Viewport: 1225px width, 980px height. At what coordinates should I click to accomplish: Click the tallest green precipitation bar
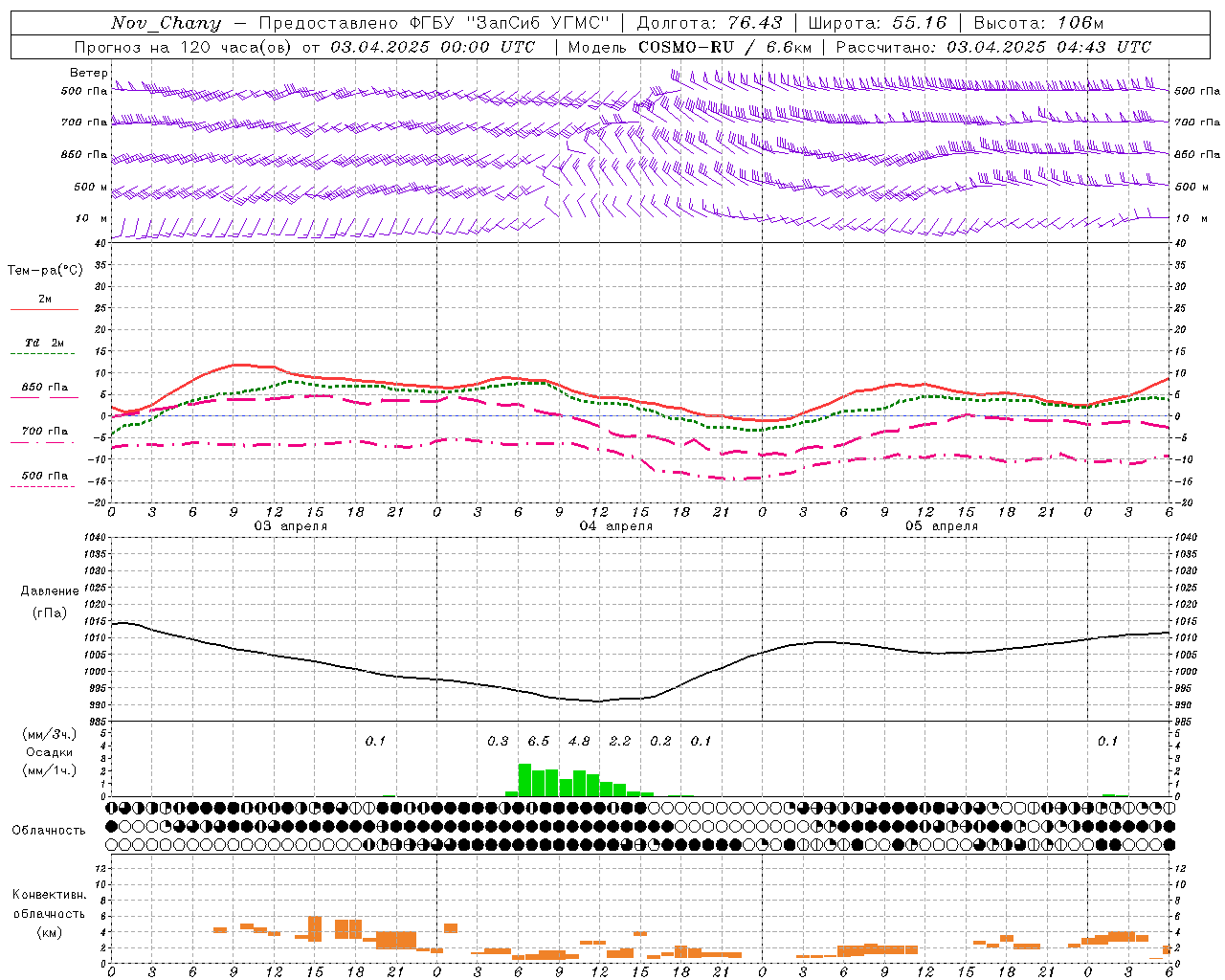click(x=524, y=780)
